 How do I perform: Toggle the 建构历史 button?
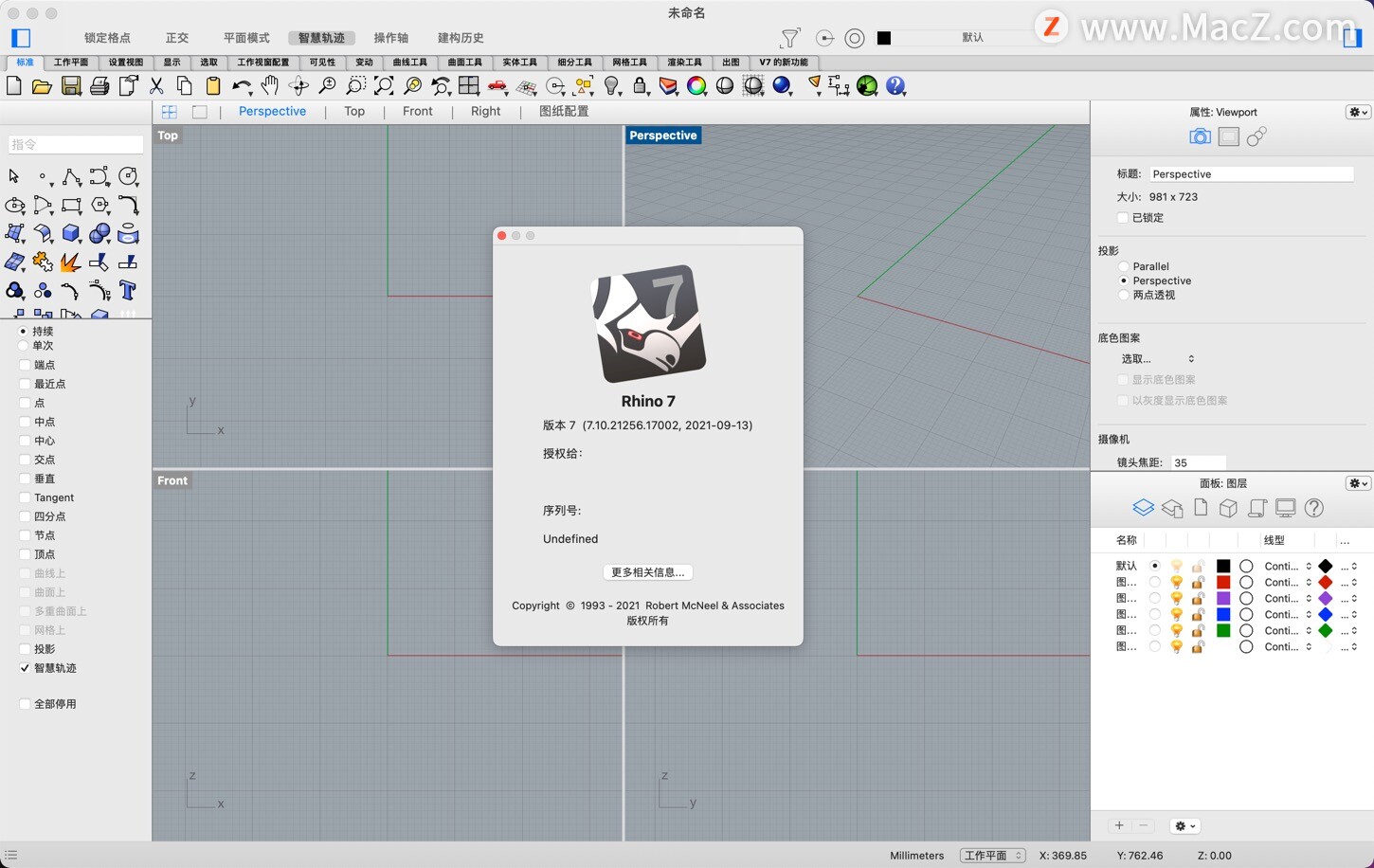[x=461, y=38]
